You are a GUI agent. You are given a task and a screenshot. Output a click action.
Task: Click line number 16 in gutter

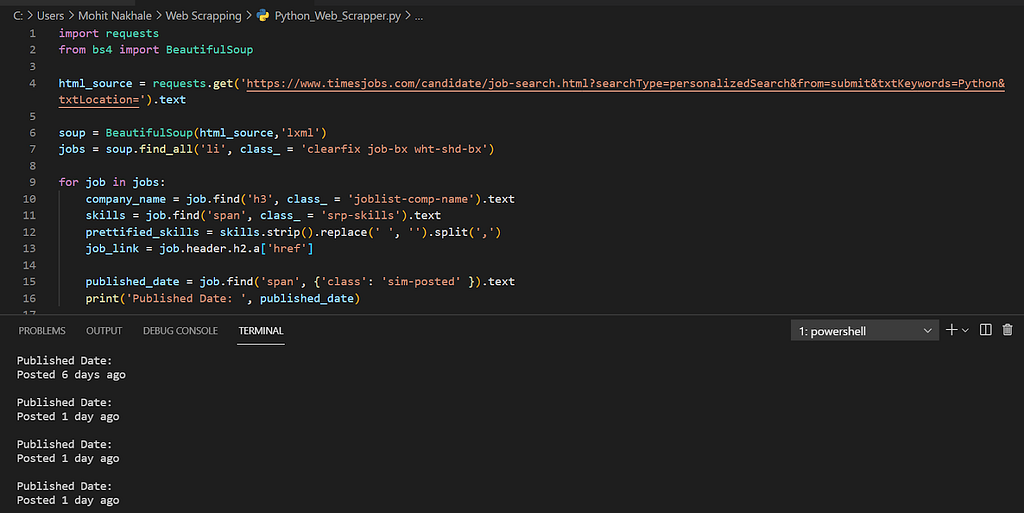pos(29,298)
